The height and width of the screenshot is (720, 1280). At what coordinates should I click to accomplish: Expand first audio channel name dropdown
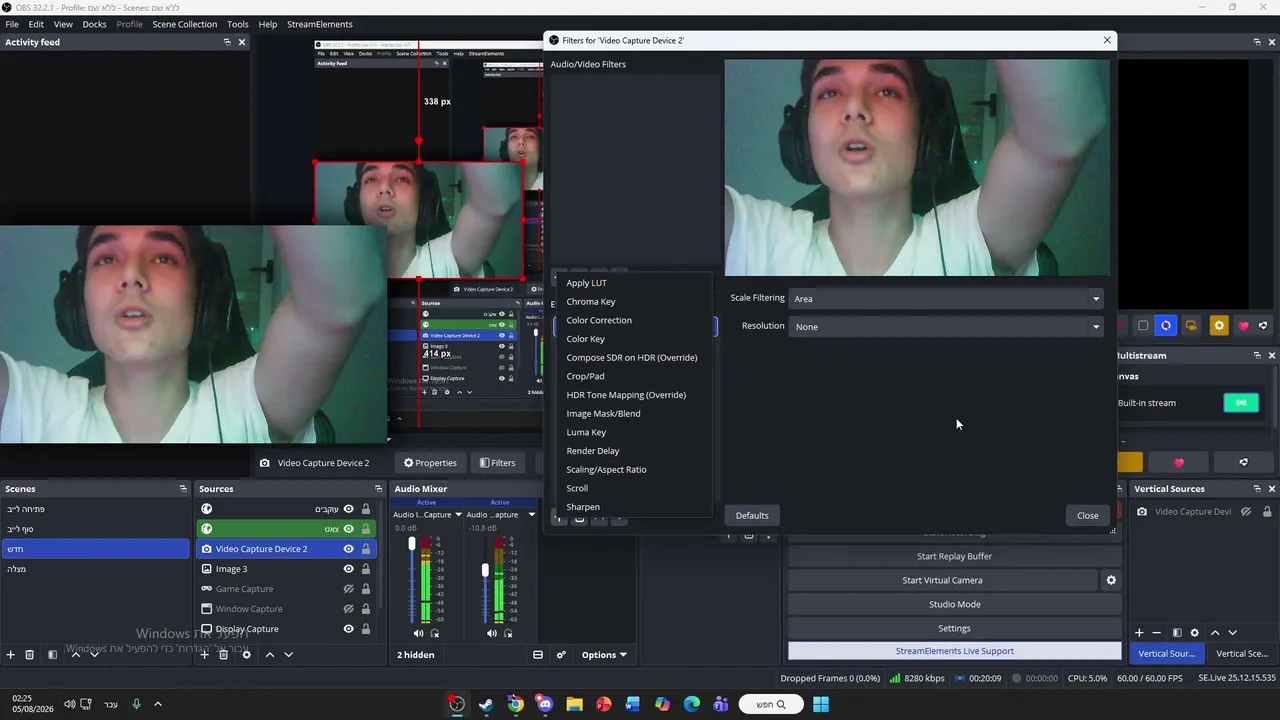(459, 515)
